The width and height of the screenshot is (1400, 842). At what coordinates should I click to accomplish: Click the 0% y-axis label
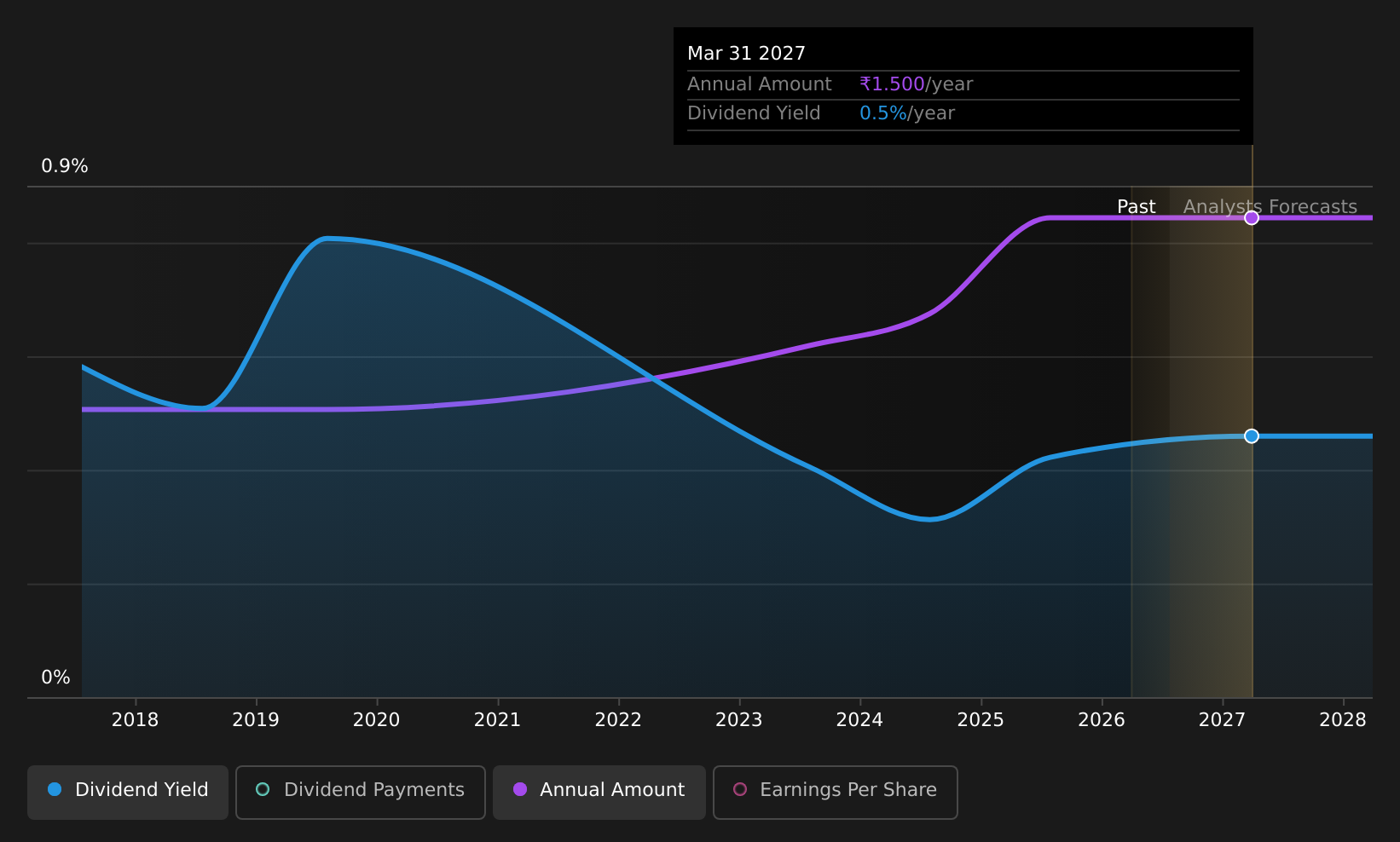point(56,678)
